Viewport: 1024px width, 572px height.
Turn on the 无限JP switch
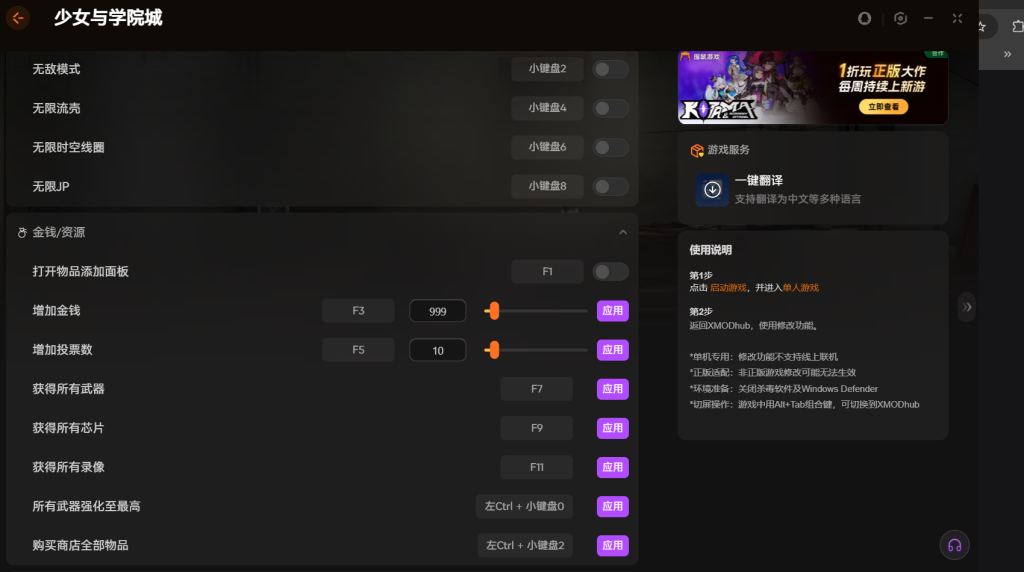(610, 187)
